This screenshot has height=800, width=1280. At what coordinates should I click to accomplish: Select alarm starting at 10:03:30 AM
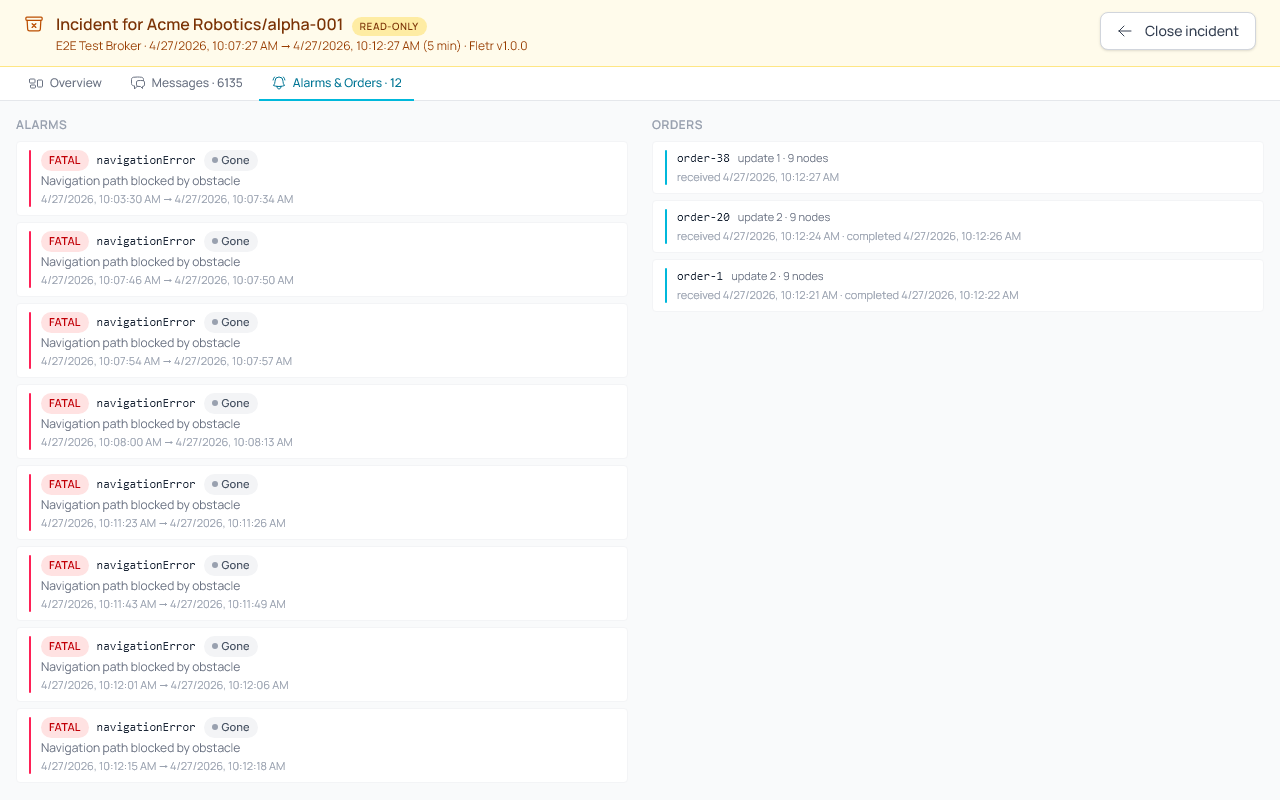click(322, 179)
